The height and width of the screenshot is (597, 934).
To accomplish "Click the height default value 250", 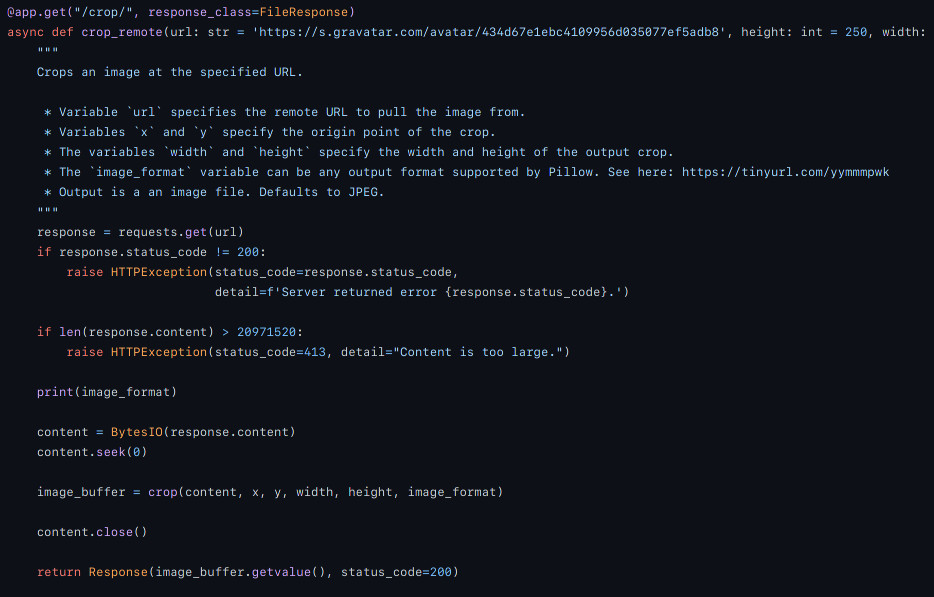I will click(856, 32).
